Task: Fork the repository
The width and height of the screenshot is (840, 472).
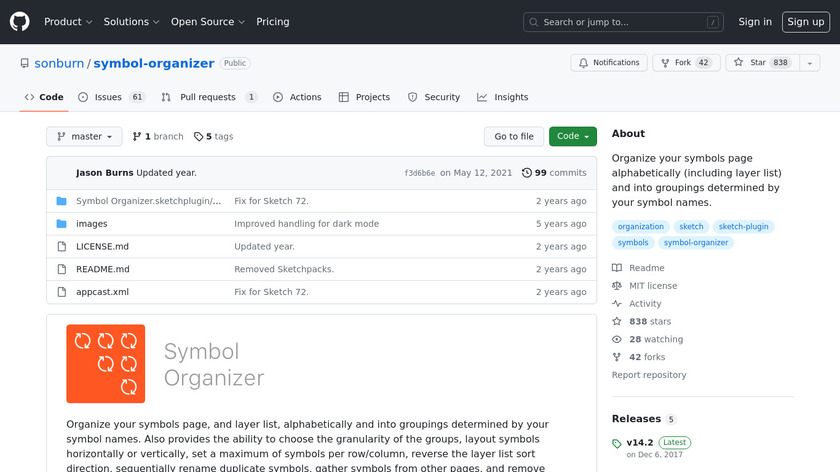Action: click(x=685, y=63)
